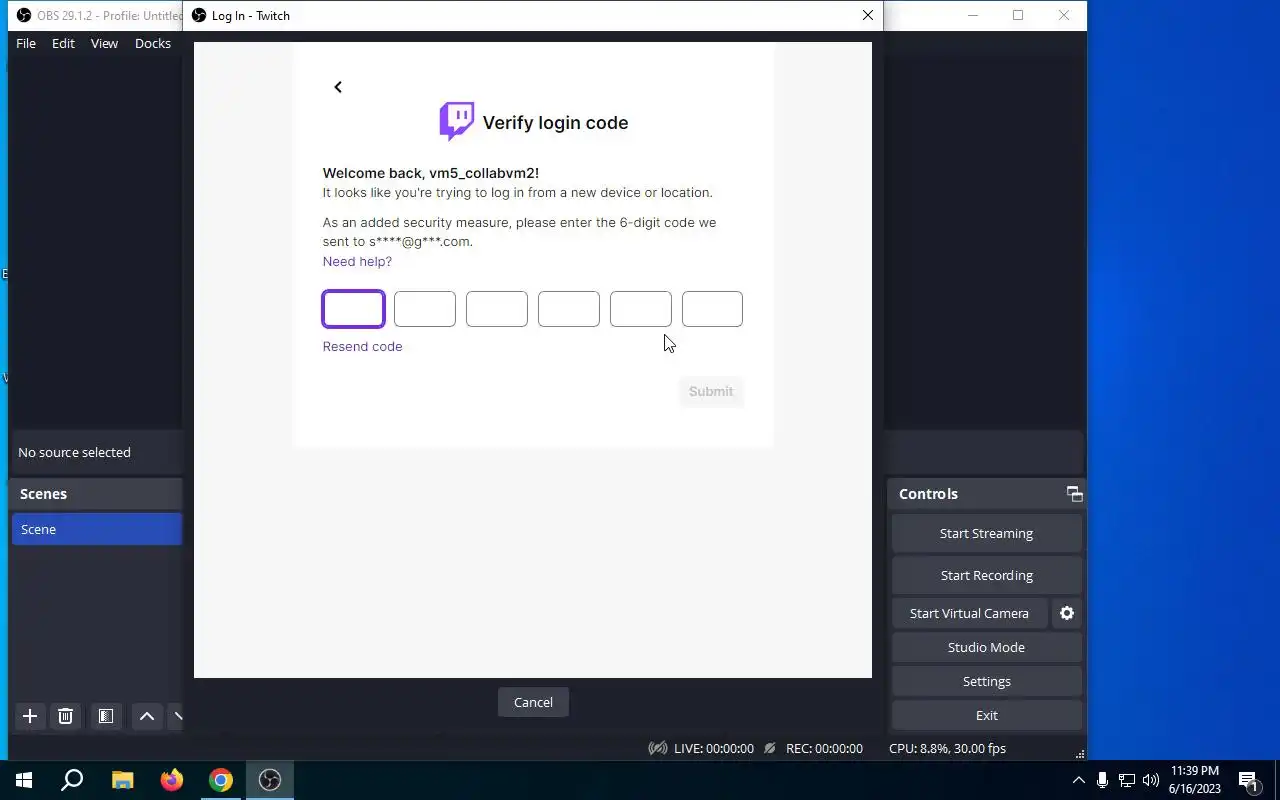
Task: Click the streaming status icon beside LIVE
Action: tap(658, 748)
